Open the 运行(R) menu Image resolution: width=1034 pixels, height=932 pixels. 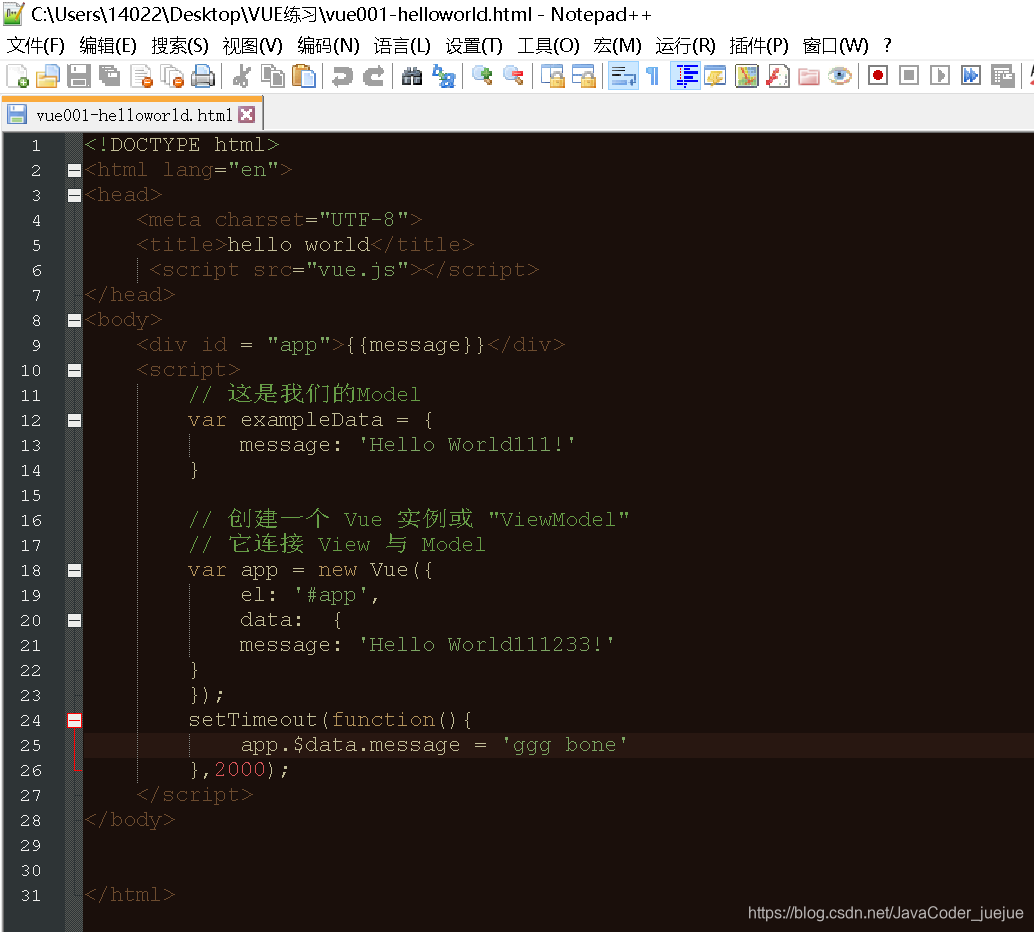tap(685, 46)
